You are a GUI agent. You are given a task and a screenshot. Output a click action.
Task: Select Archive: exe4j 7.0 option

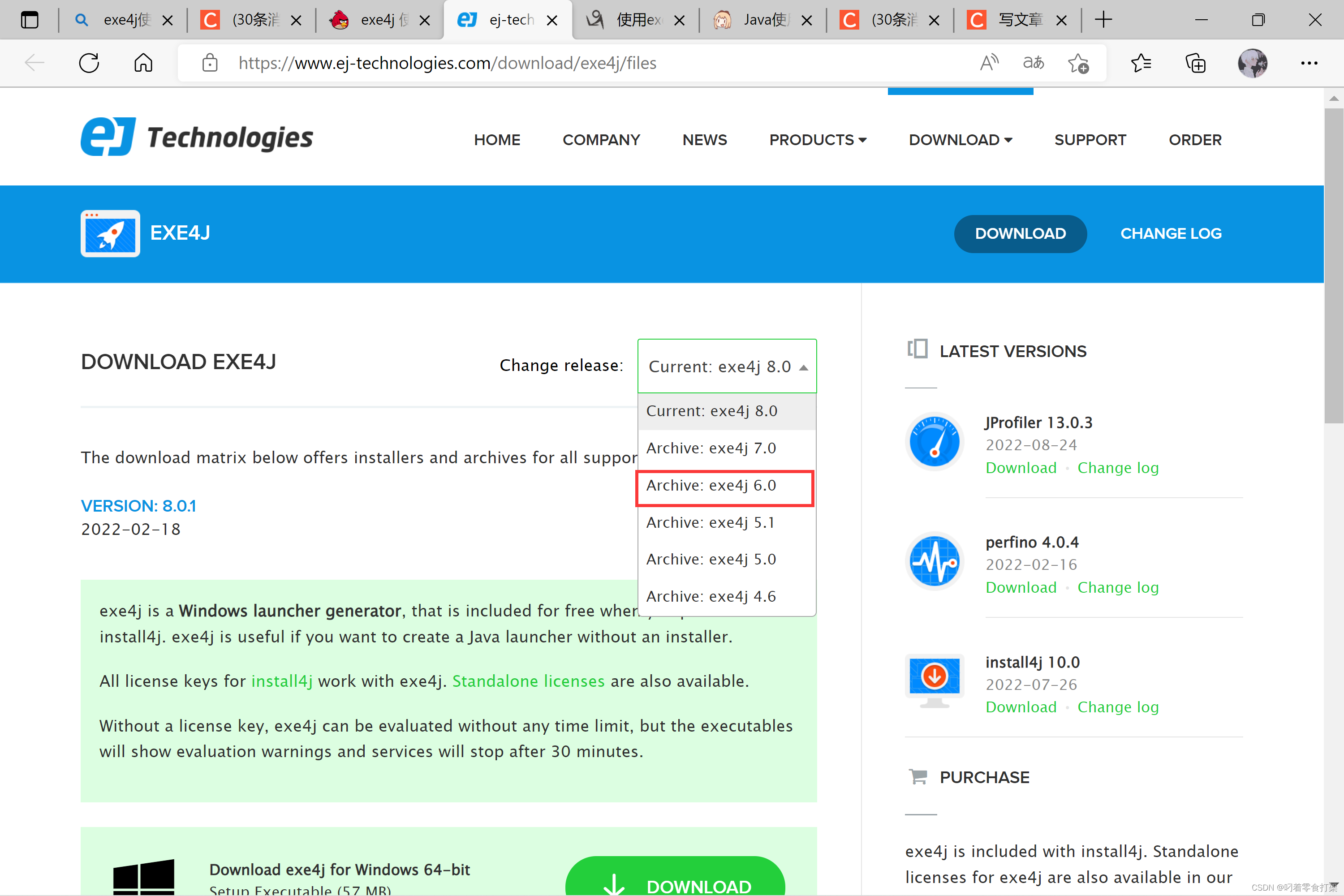727,448
